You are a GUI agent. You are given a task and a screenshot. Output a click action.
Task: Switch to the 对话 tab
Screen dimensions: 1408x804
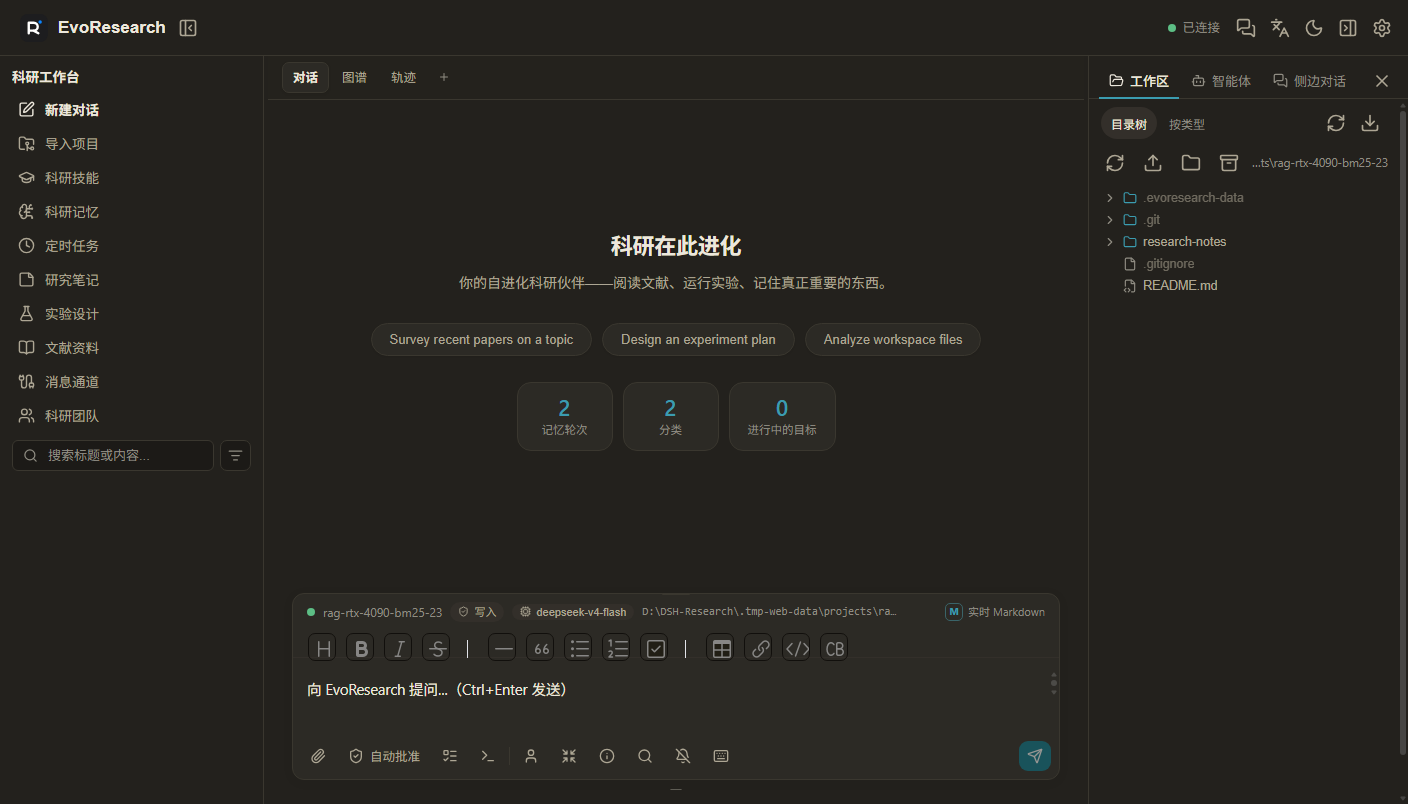pyautogui.click(x=305, y=77)
